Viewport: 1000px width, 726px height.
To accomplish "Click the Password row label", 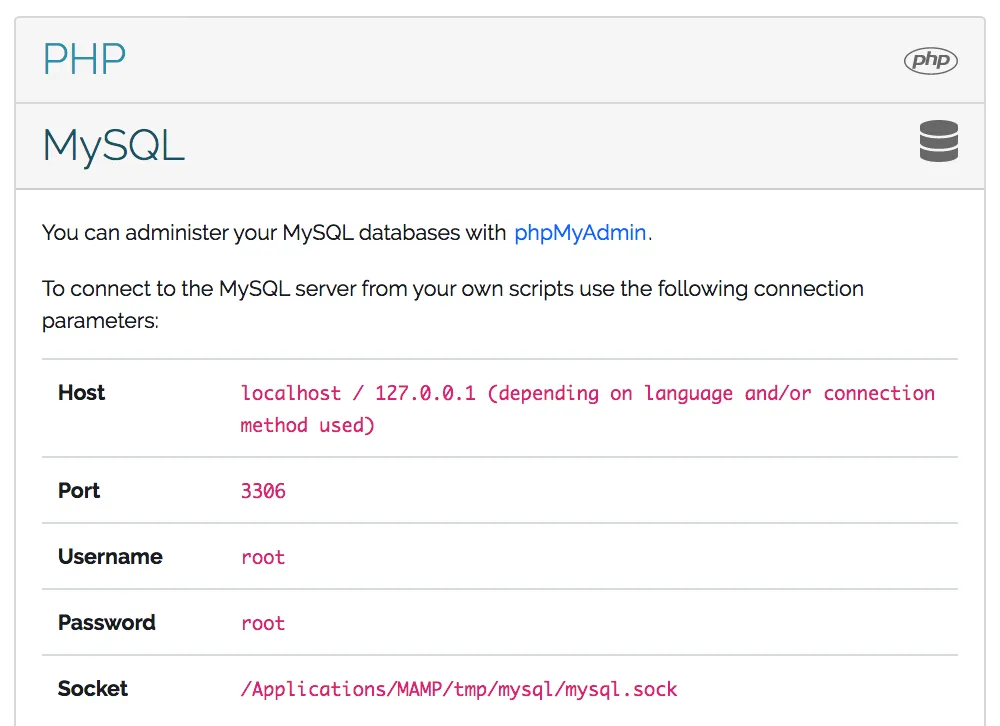I will coord(107,623).
